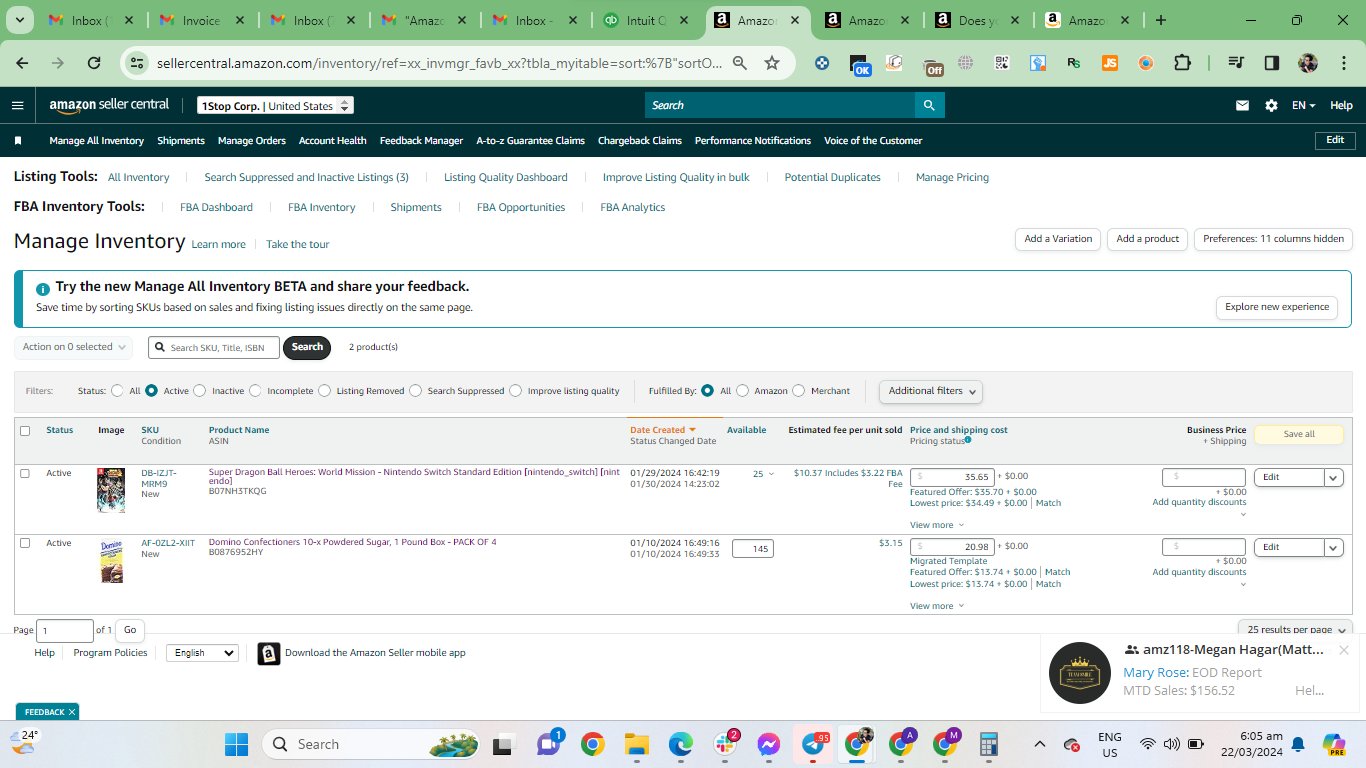Open the Chrome three-dot menu
The height and width of the screenshot is (768, 1366).
click(x=1343, y=63)
